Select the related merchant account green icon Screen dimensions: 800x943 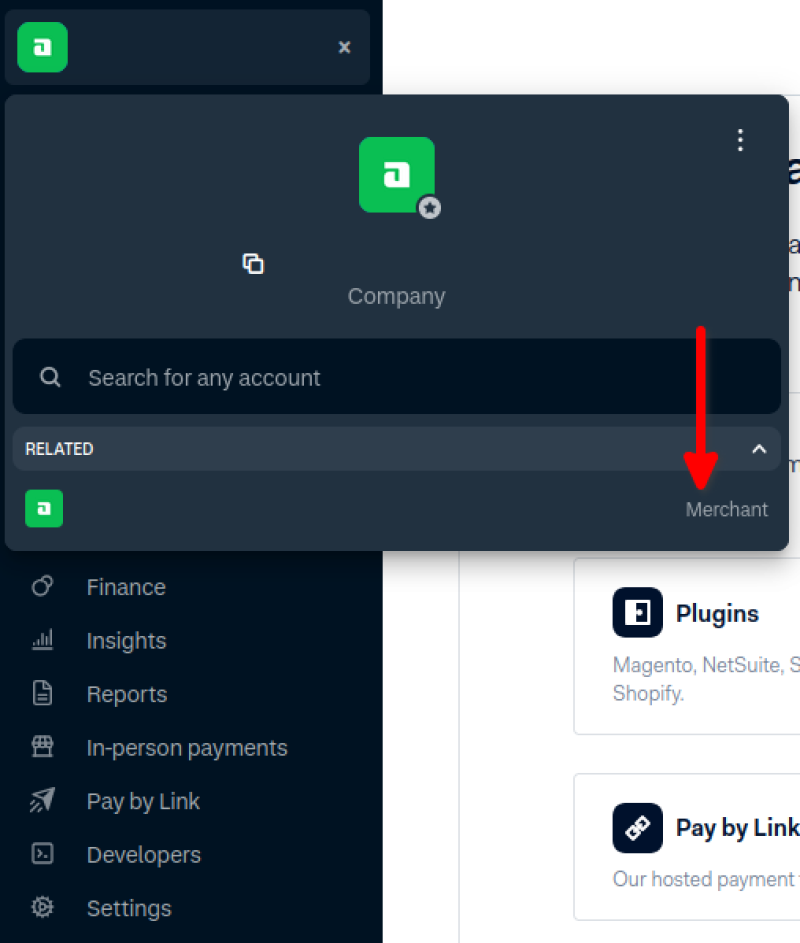[44, 509]
